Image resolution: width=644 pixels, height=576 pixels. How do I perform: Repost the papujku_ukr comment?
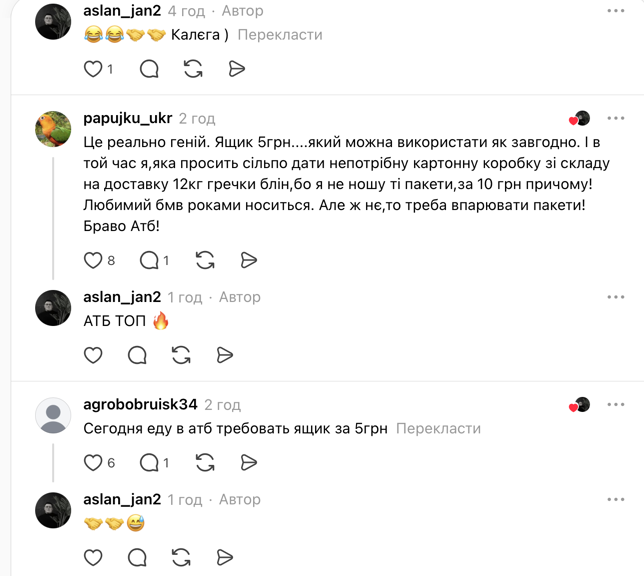coord(205,260)
